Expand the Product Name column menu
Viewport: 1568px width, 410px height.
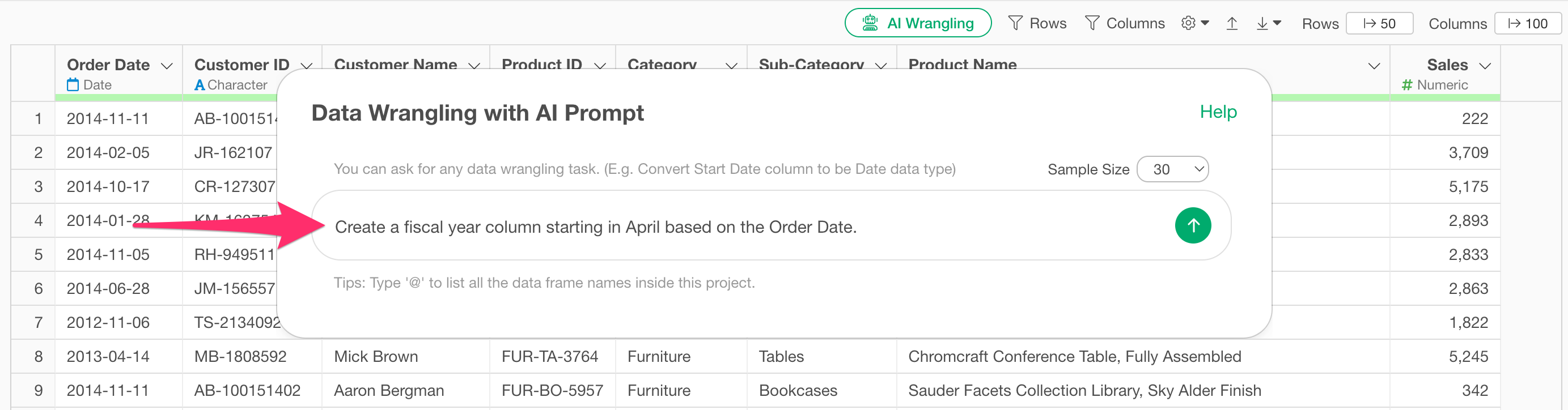1374,66
